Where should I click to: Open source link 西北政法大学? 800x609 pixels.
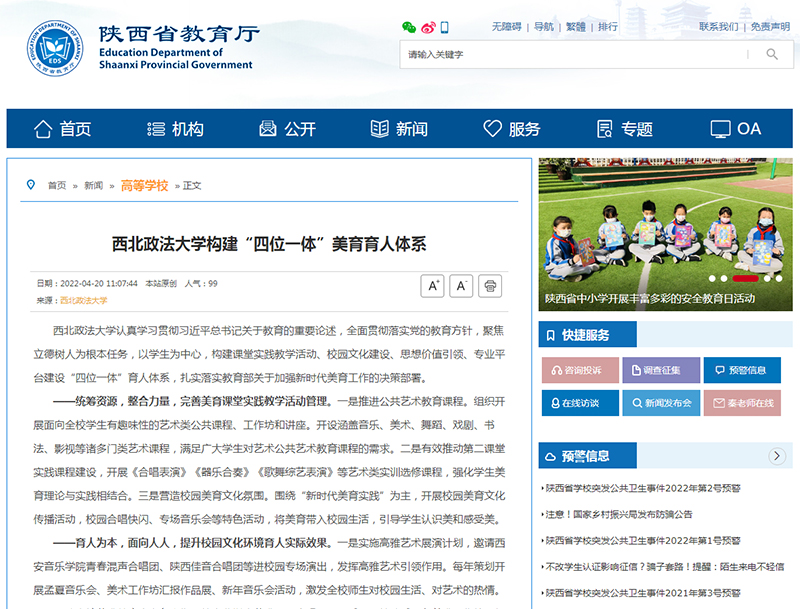(83, 300)
